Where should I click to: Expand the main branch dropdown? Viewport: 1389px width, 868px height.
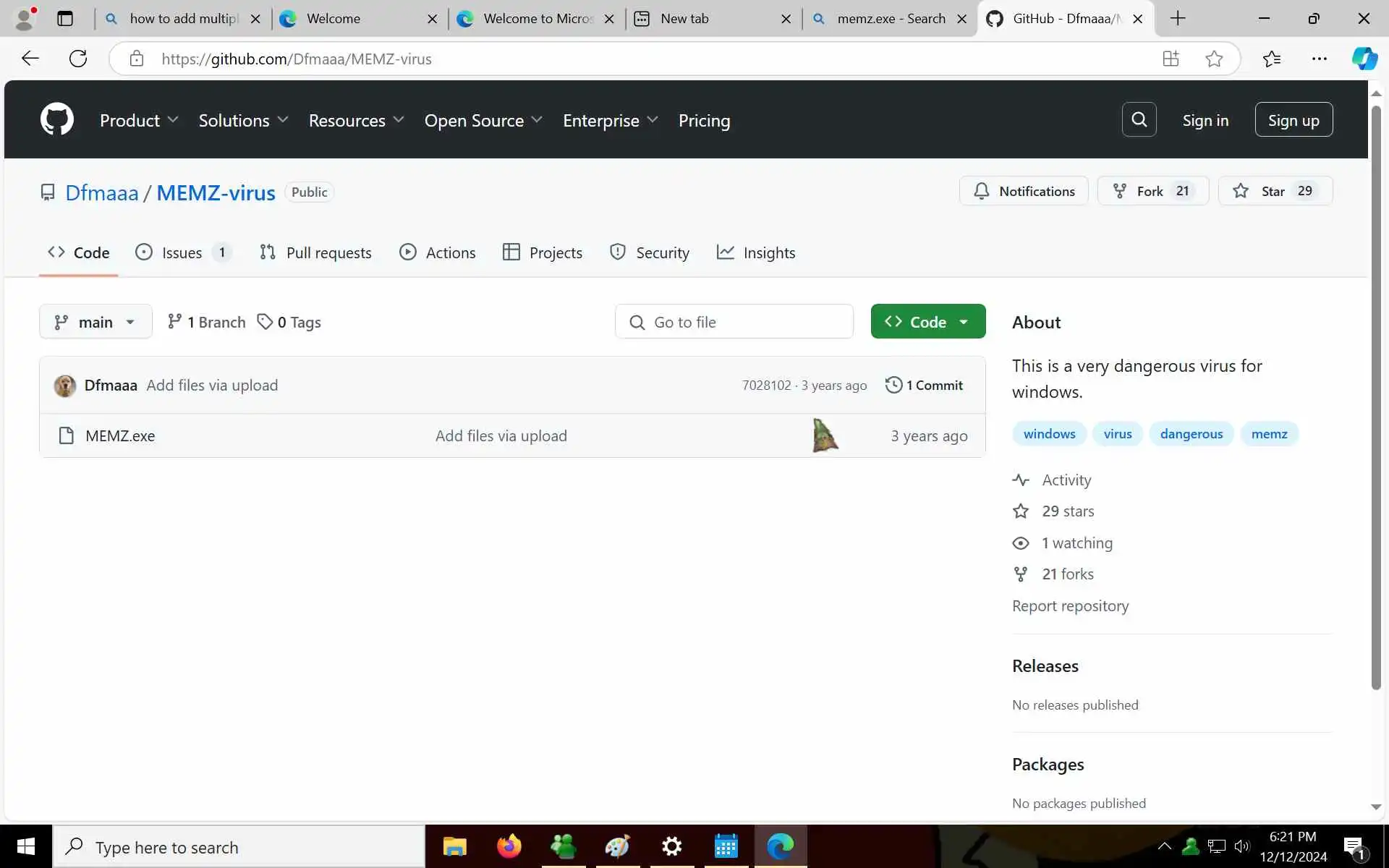pyautogui.click(x=95, y=322)
